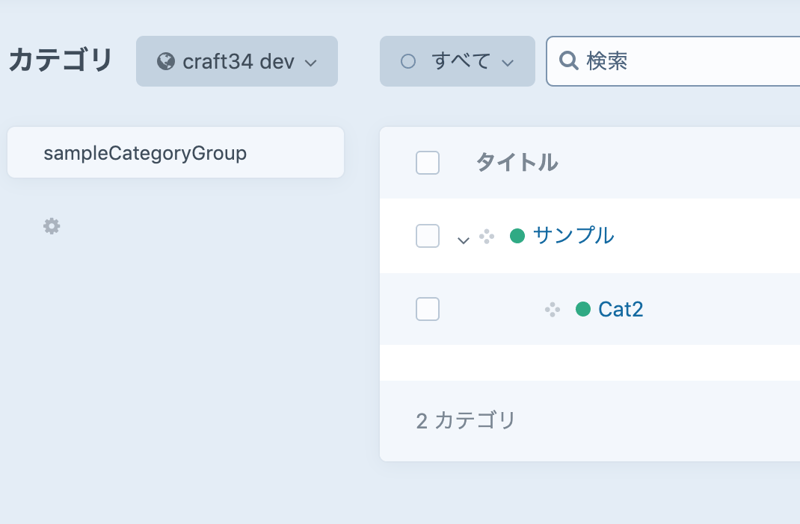The height and width of the screenshot is (524, 800).
Task: Open the サンプル category link
Action: (x=573, y=236)
